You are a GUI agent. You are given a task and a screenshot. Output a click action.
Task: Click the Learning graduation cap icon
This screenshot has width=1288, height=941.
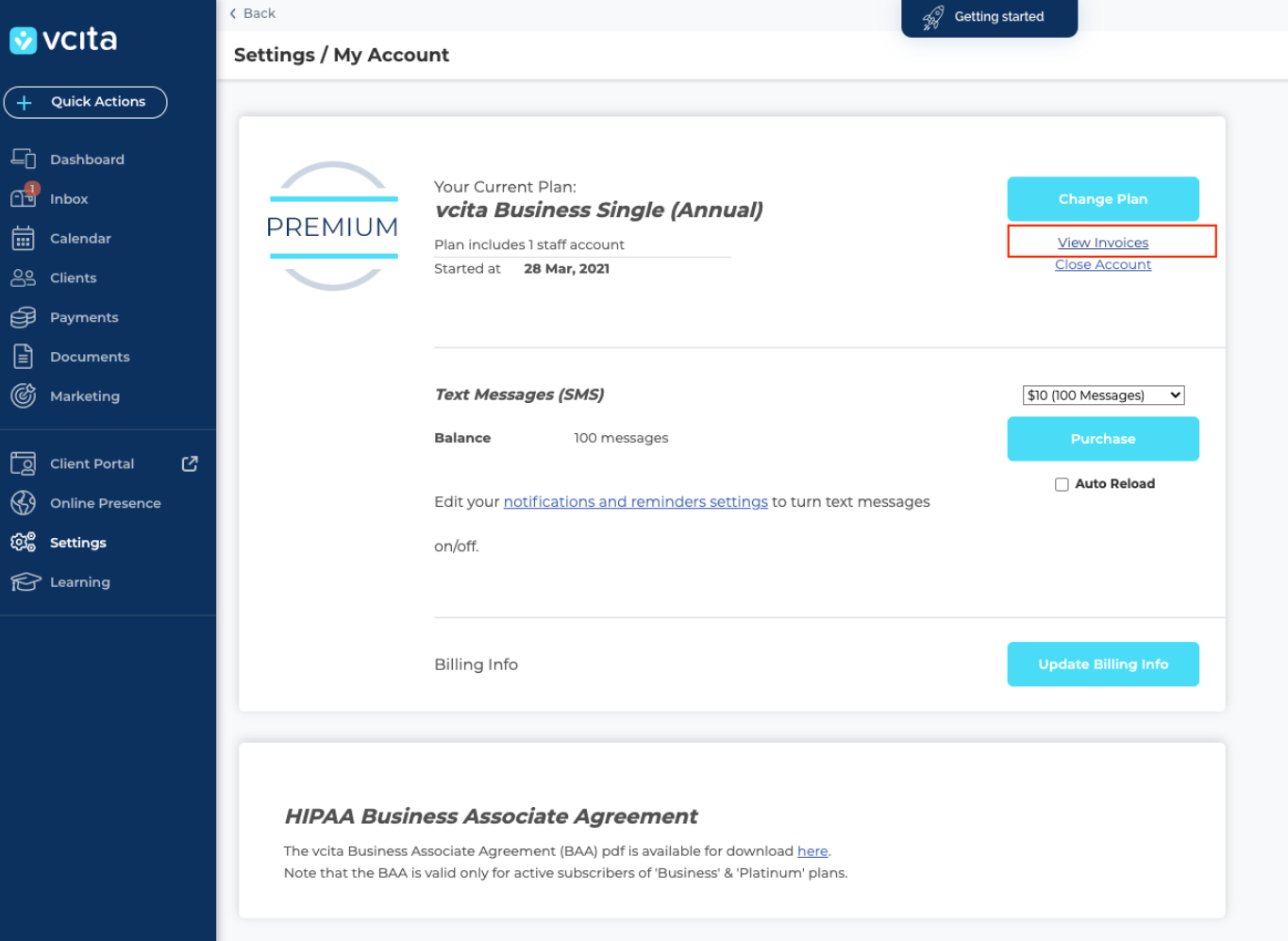pos(25,581)
